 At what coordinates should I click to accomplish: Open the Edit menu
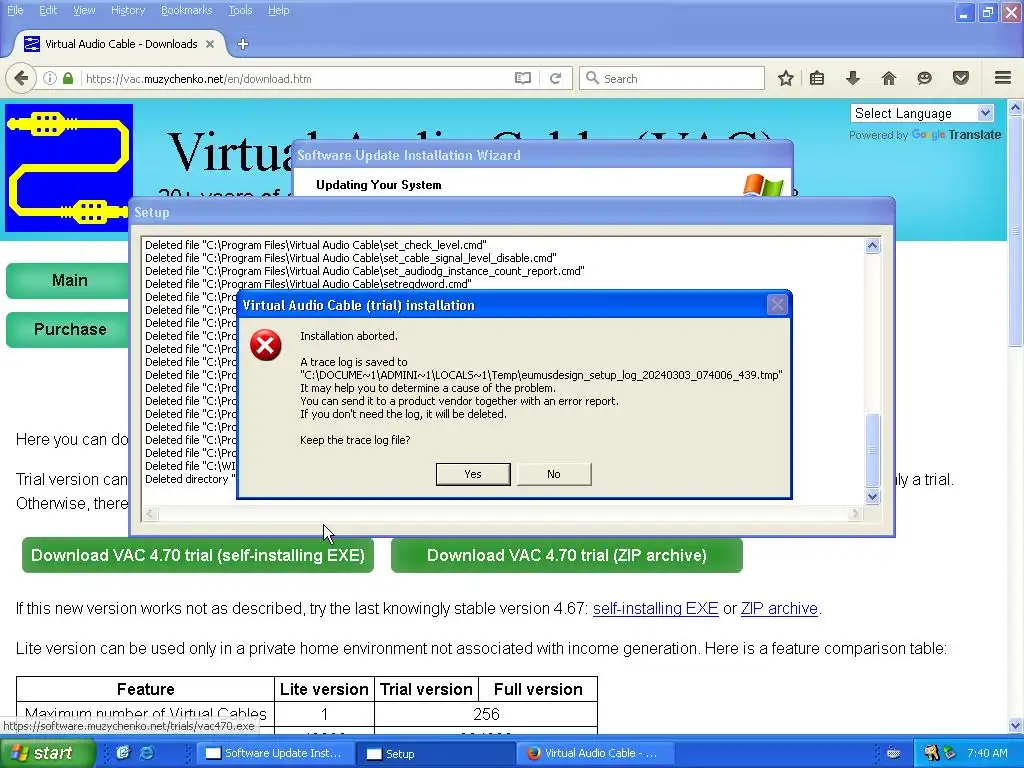48,10
